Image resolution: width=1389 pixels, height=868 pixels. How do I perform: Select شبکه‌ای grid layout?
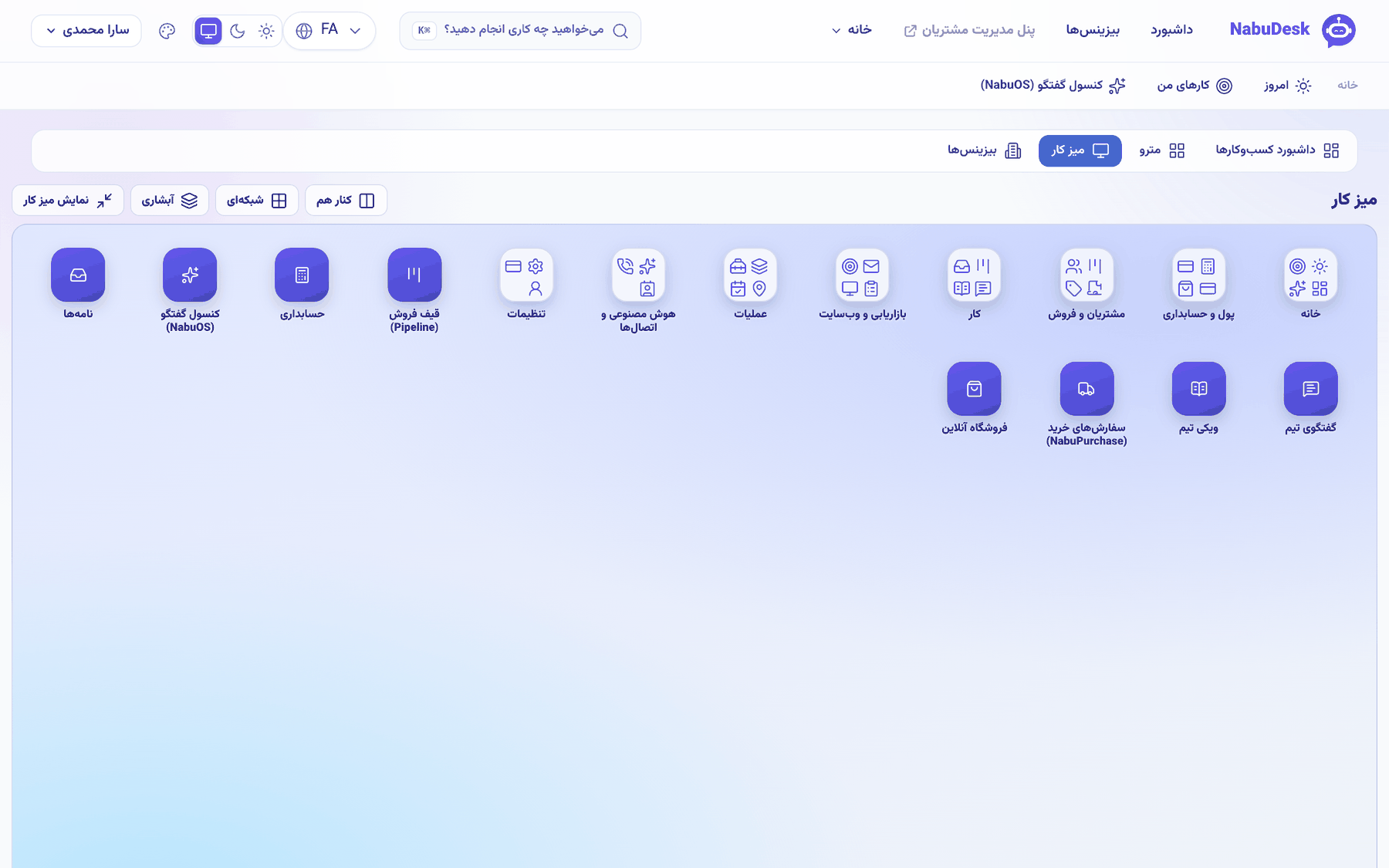click(x=257, y=201)
